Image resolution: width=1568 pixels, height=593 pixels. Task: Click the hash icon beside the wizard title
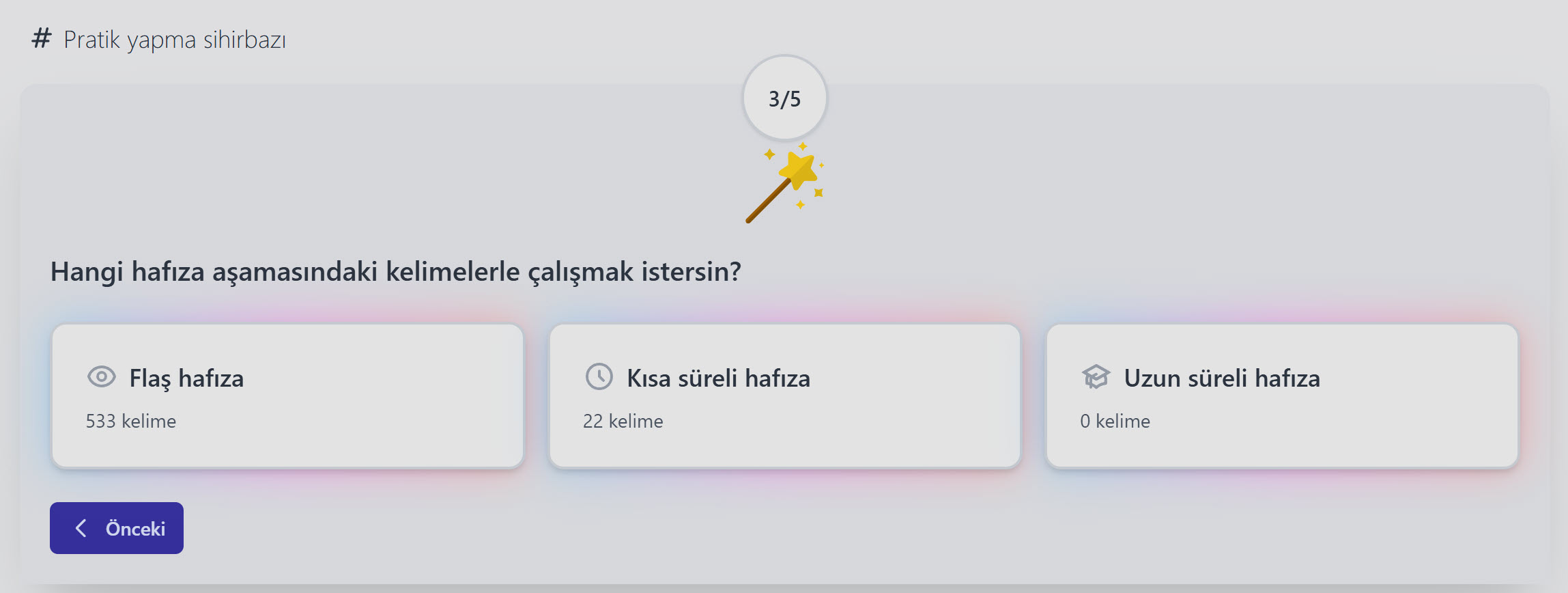[42, 38]
